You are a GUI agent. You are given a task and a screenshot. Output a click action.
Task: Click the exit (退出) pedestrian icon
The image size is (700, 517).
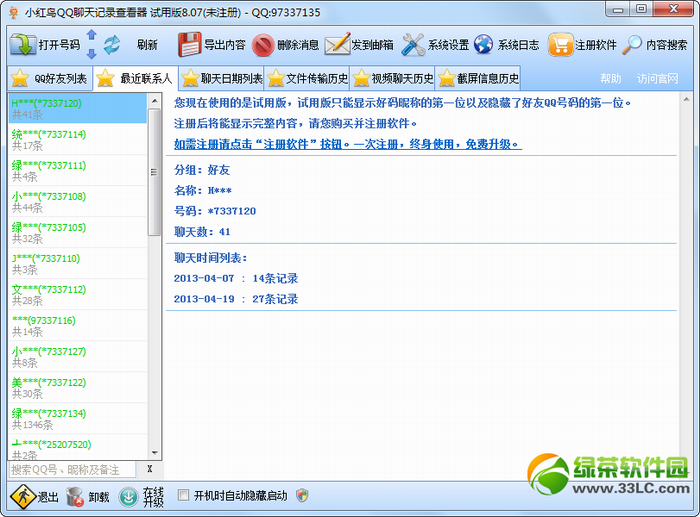tap(22, 496)
